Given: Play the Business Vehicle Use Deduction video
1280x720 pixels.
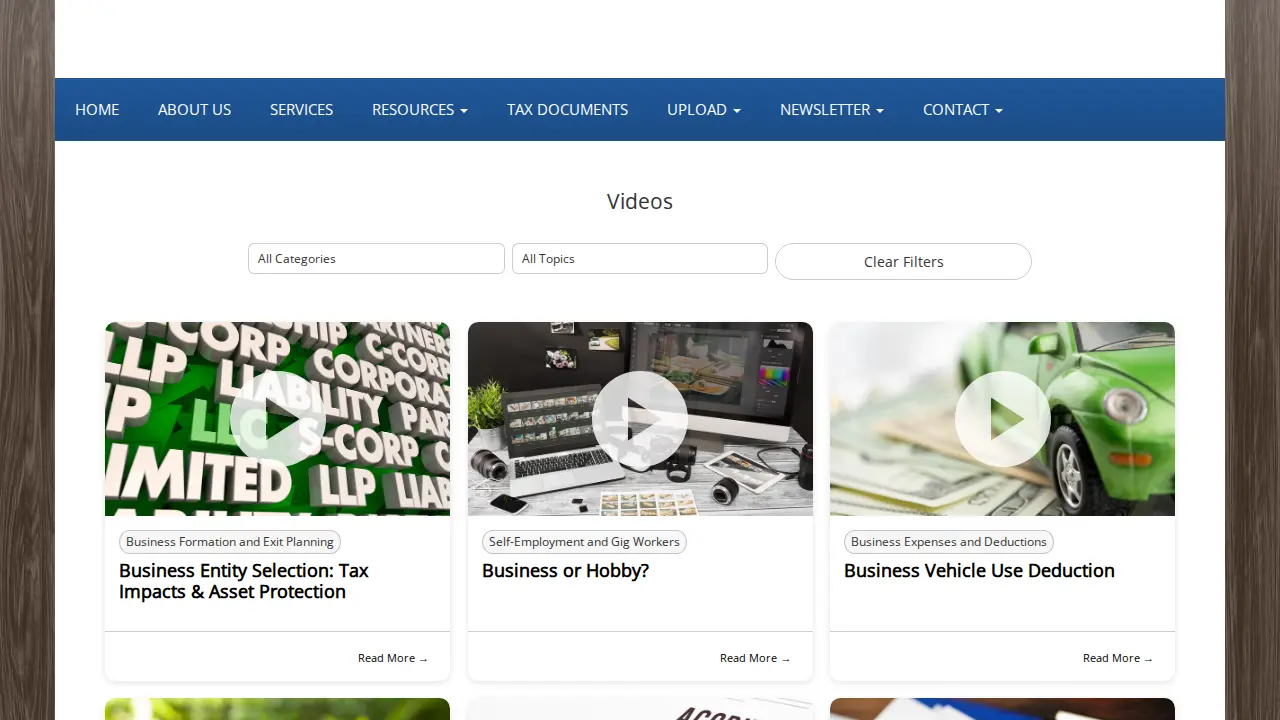Looking at the screenshot, I should coord(1002,419).
